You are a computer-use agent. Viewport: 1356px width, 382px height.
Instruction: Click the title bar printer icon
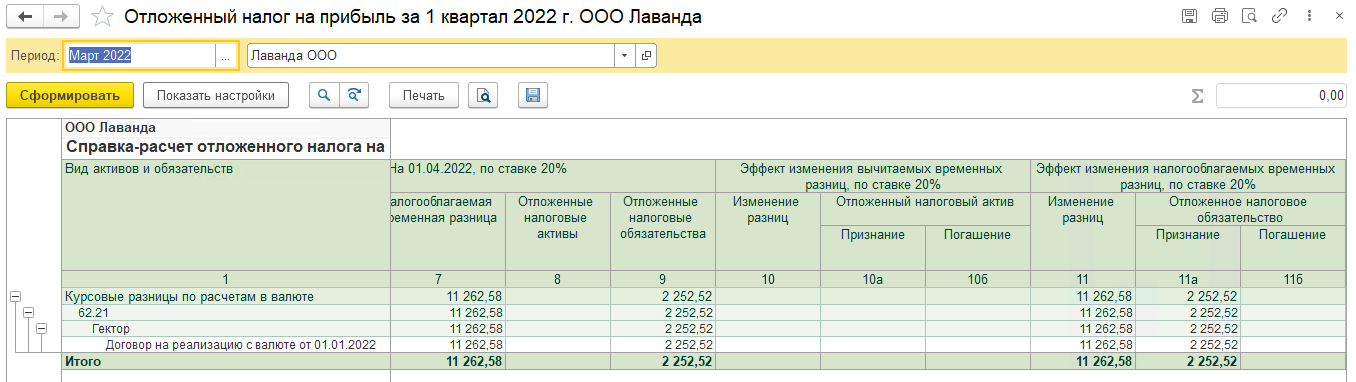pos(1219,17)
